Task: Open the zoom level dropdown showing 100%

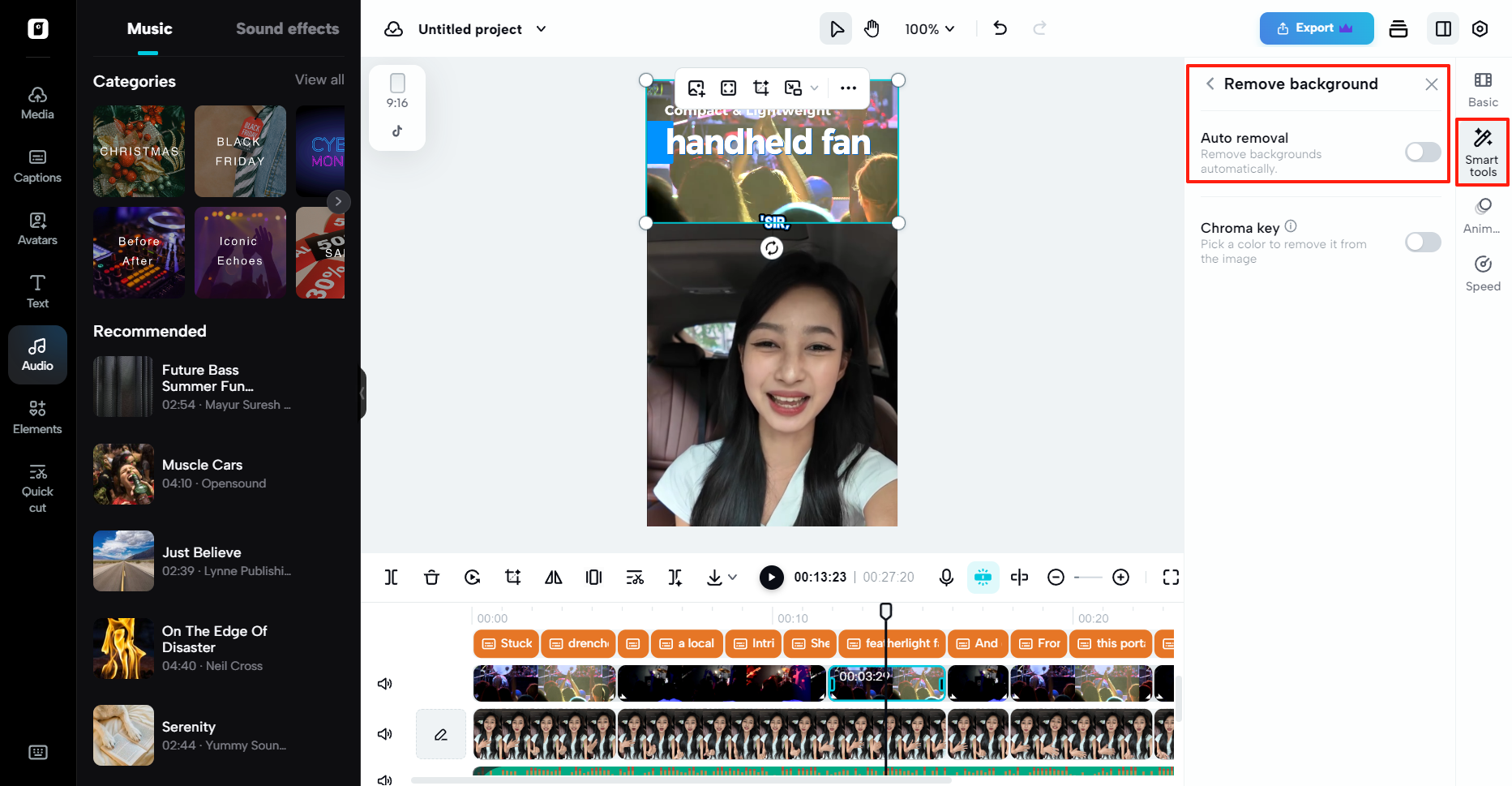Action: point(929,28)
